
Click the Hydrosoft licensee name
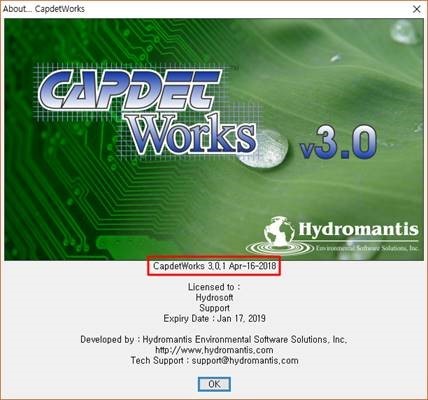point(214,297)
